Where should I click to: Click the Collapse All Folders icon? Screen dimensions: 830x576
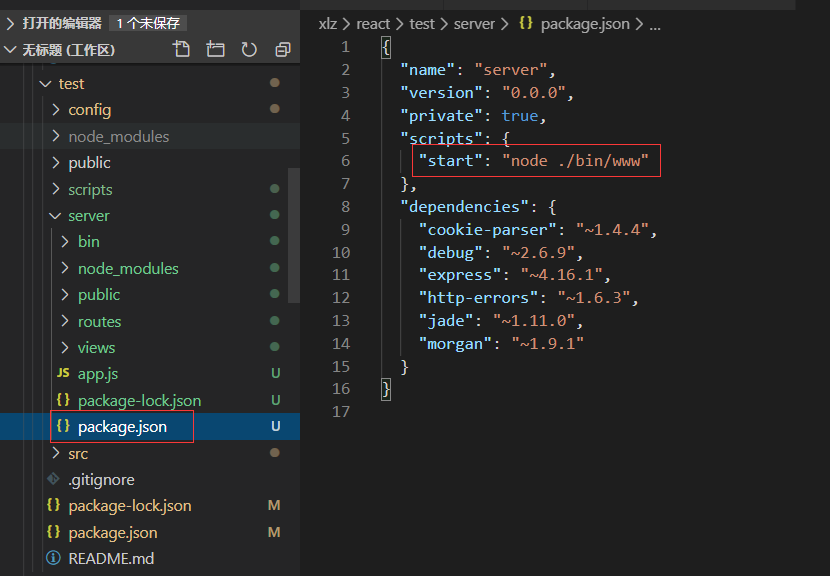pos(283,49)
